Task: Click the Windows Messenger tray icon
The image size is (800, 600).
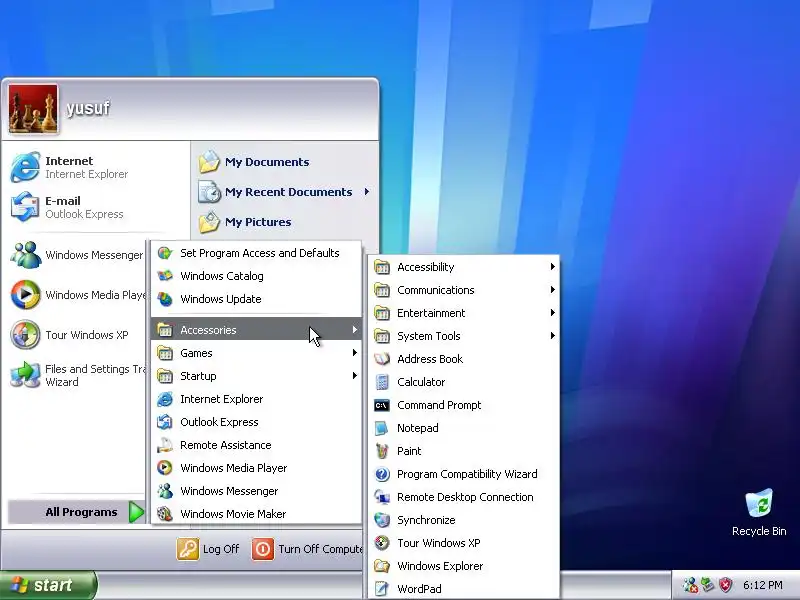Action: 690,585
